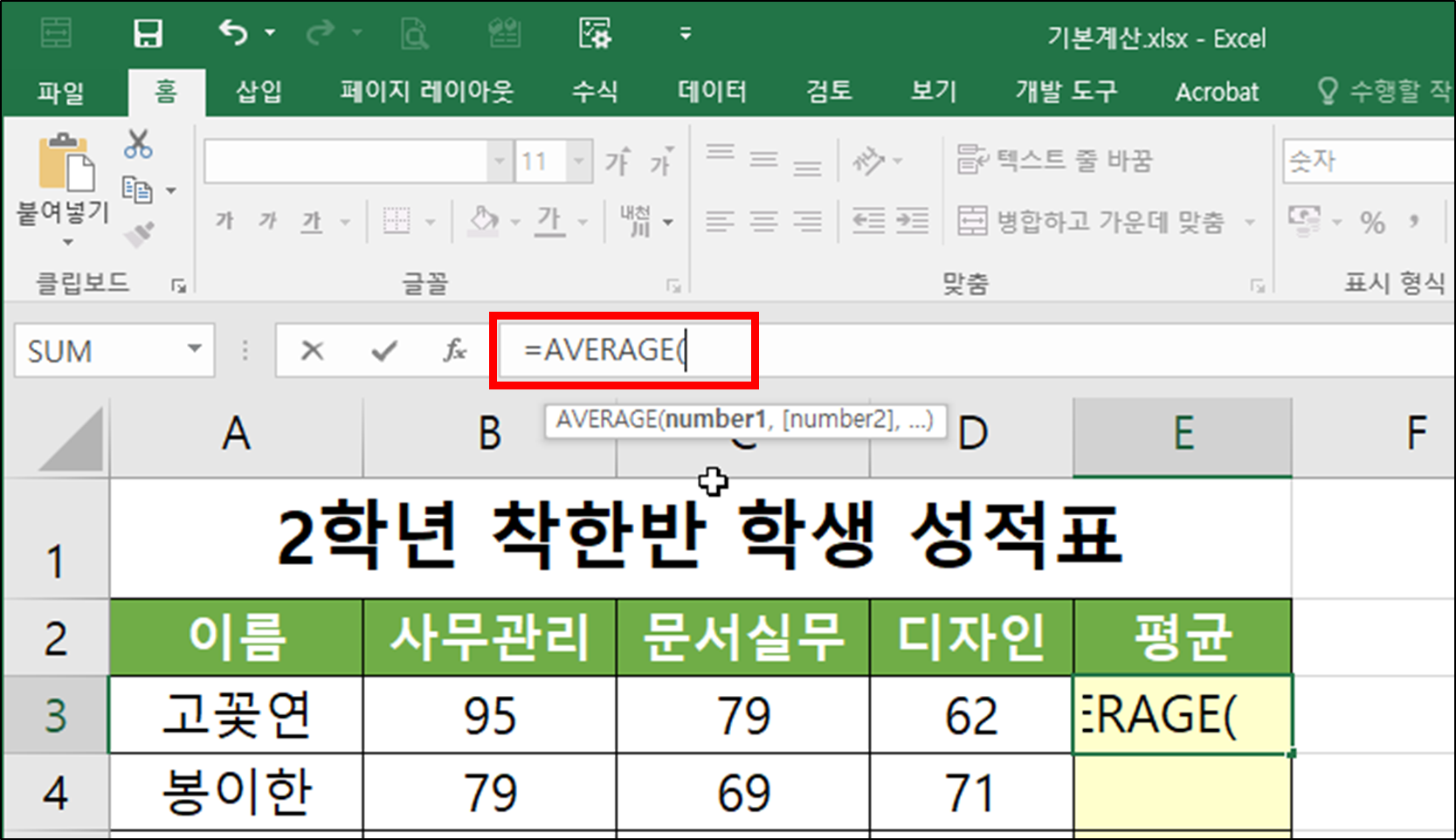Apply Percent Style number formatting
The height and width of the screenshot is (840, 1456).
pyautogui.click(x=1373, y=221)
